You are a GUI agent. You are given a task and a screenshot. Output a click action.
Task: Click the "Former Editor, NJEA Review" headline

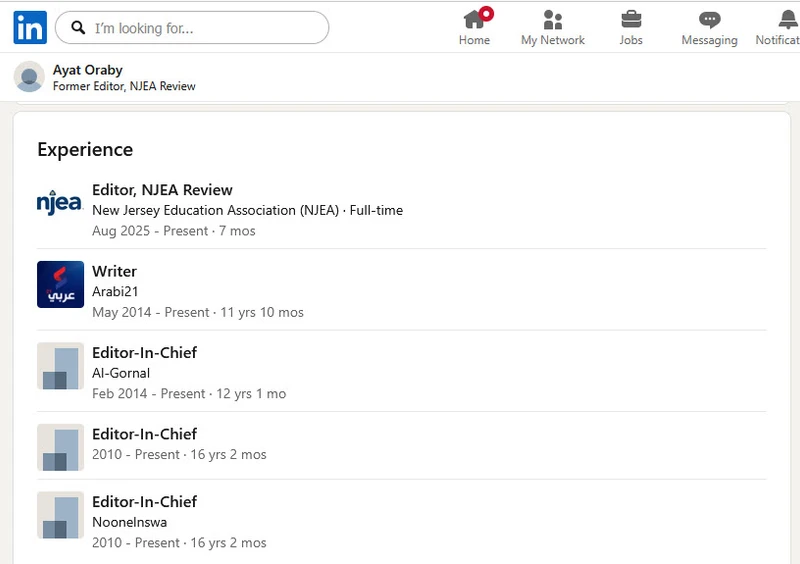(x=124, y=86)
